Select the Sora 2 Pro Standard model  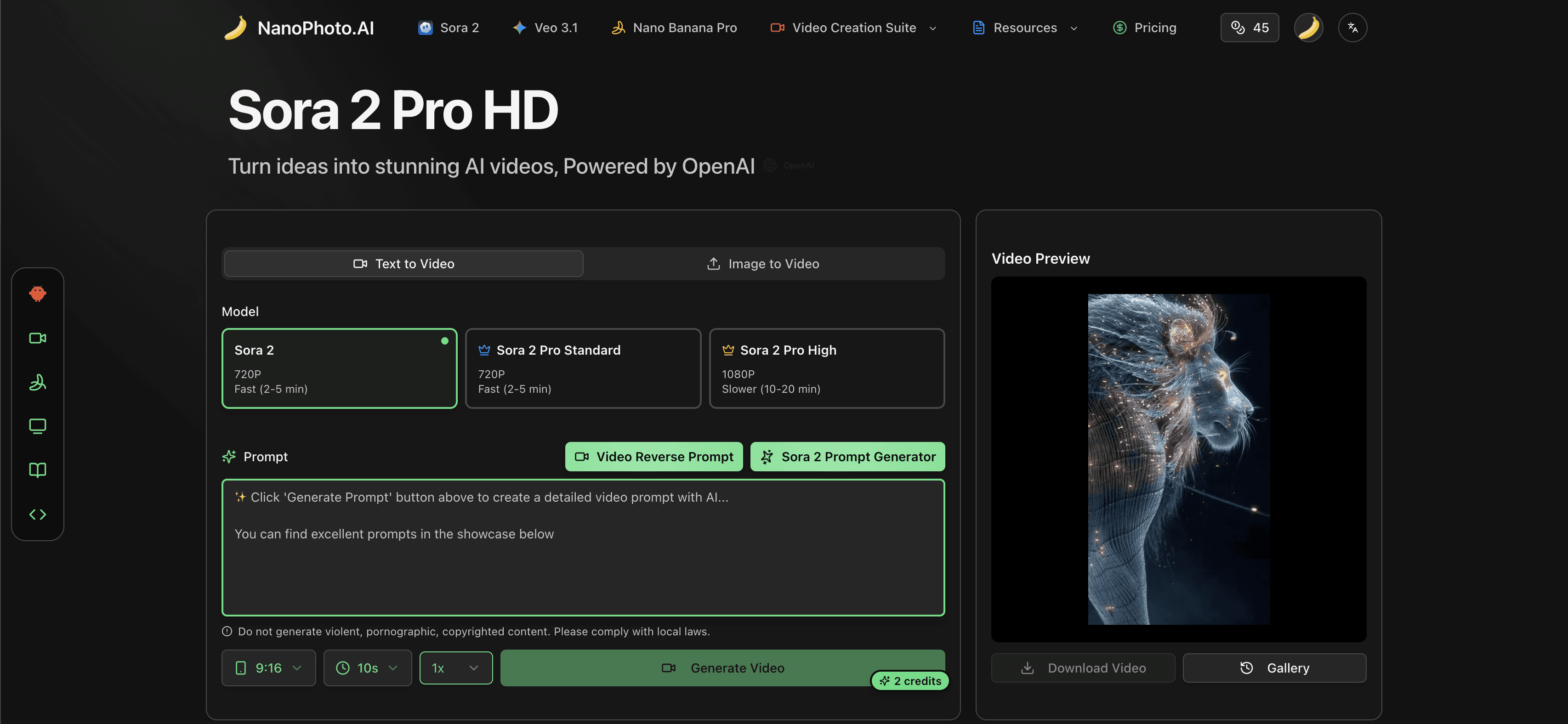point(583,368)
